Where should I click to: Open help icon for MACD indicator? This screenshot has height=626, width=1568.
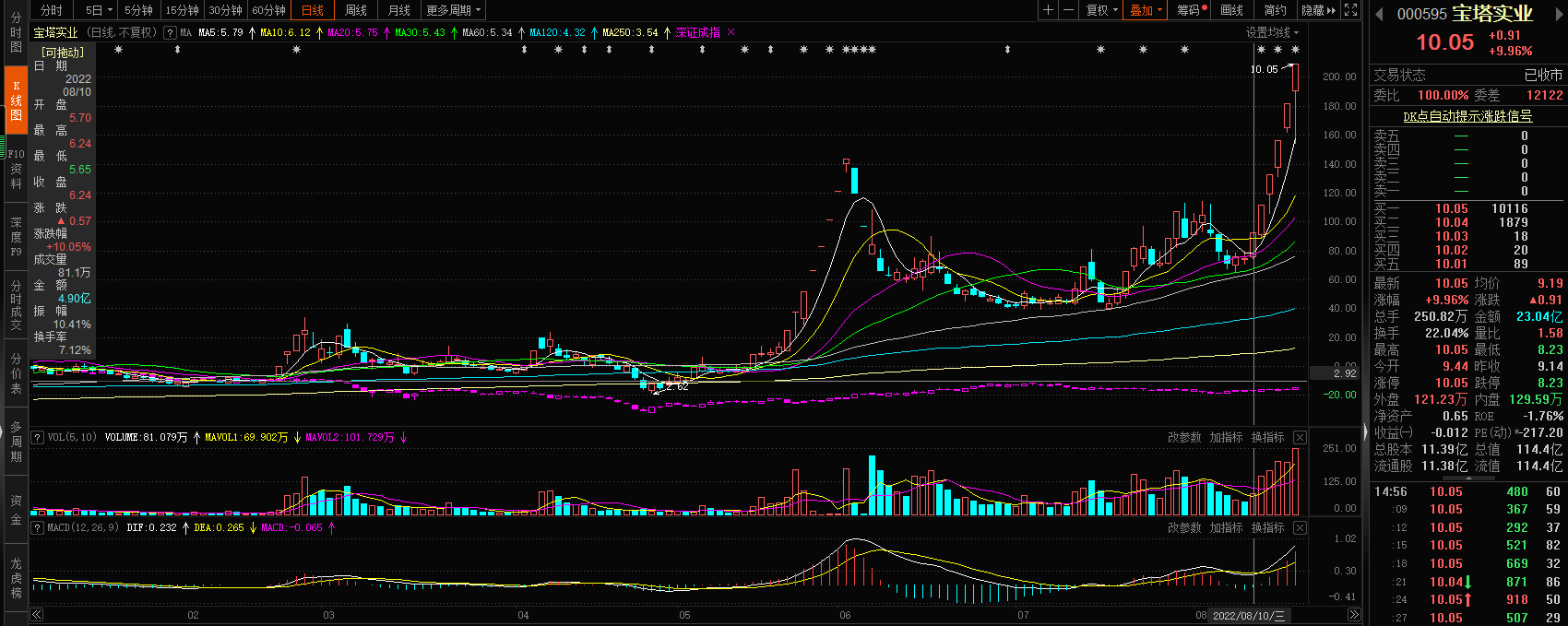click(38, 527)
